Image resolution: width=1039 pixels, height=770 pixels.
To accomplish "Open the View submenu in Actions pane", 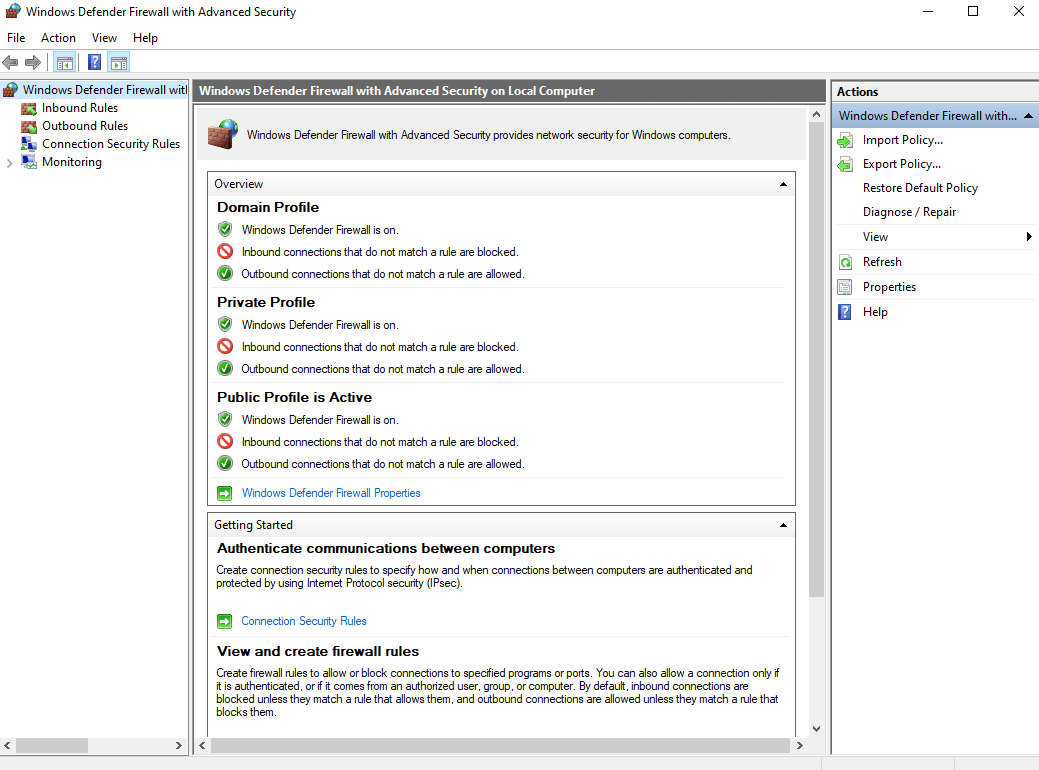I will [875, 236].
